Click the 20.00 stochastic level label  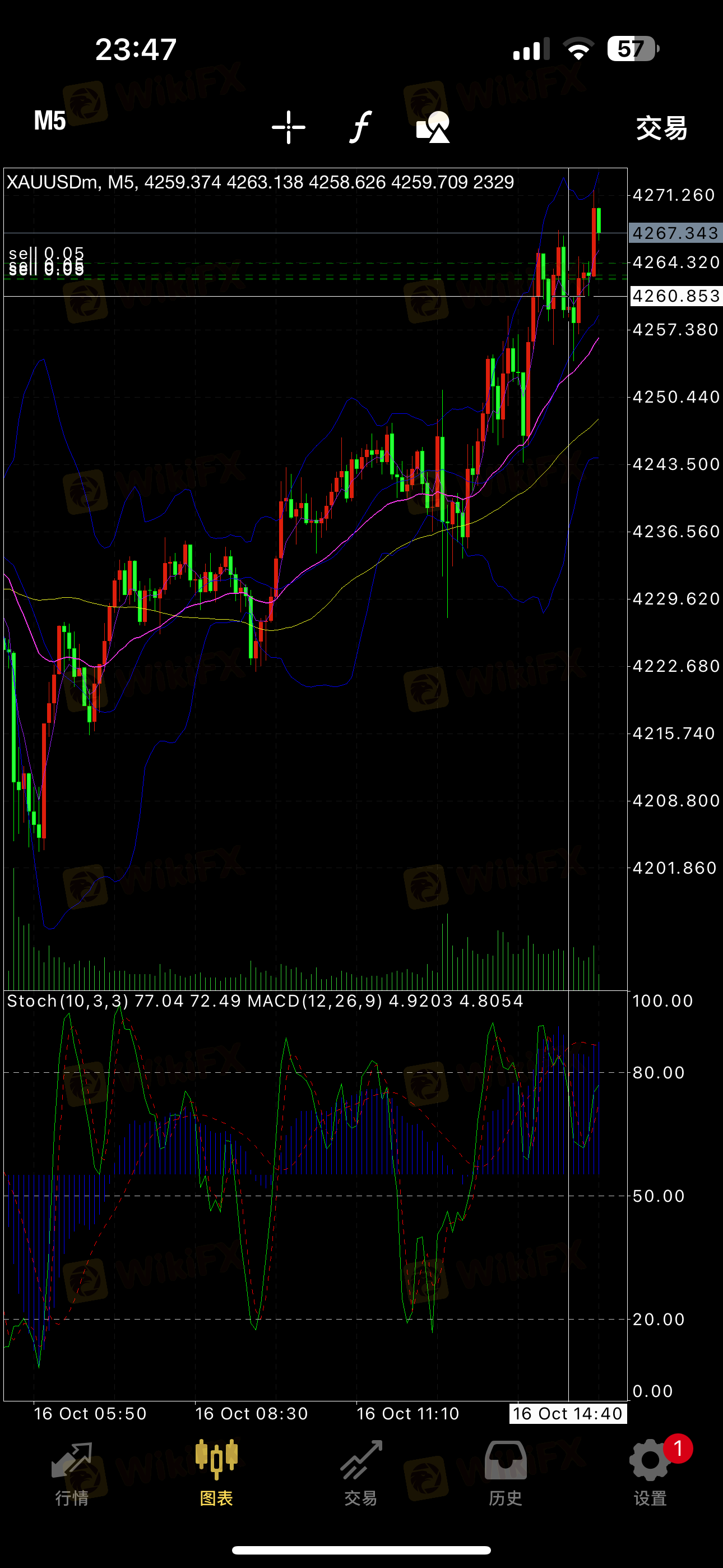click(x=659, y=1319)
